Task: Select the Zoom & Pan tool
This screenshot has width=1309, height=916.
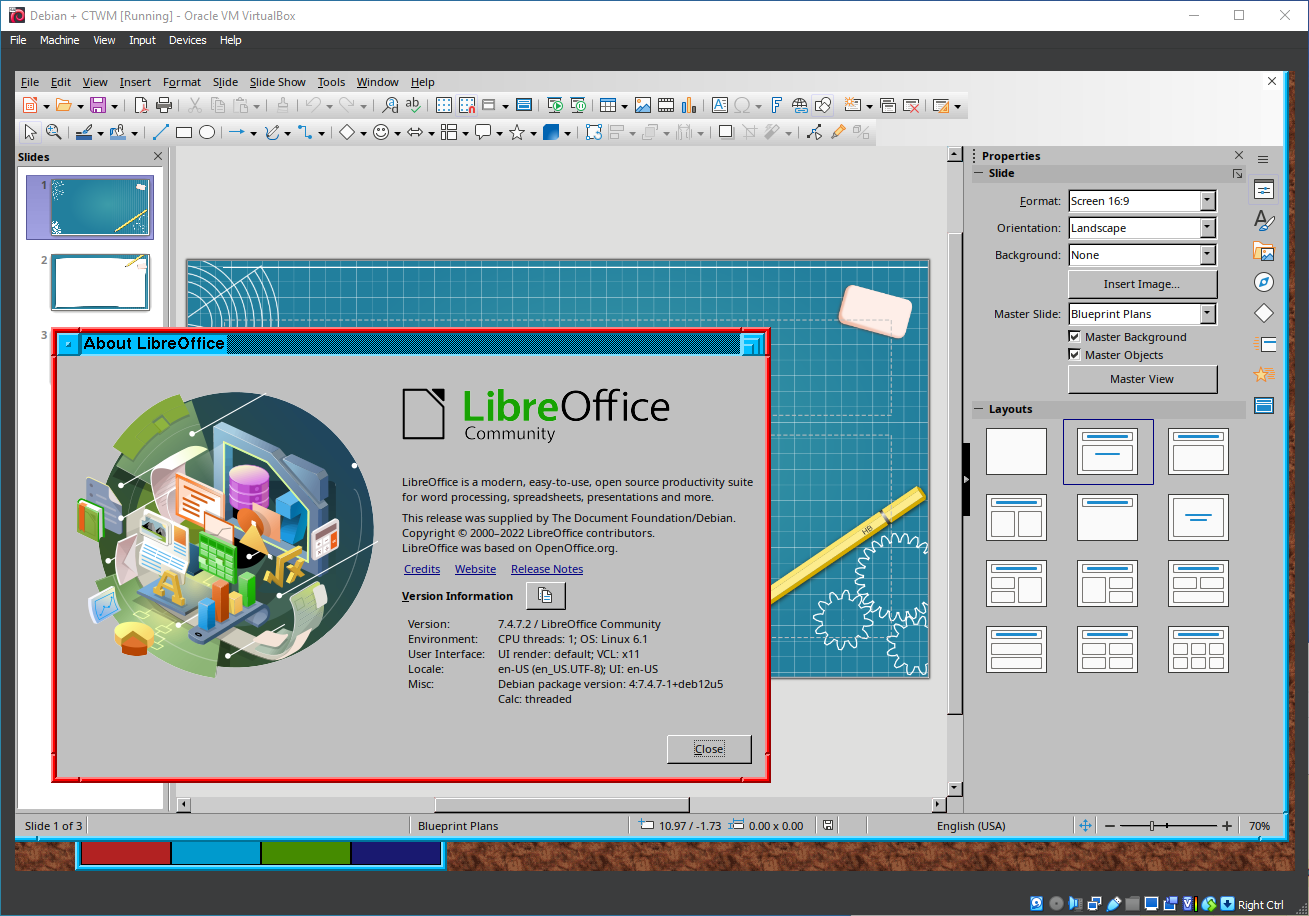Action: (53, 132)
